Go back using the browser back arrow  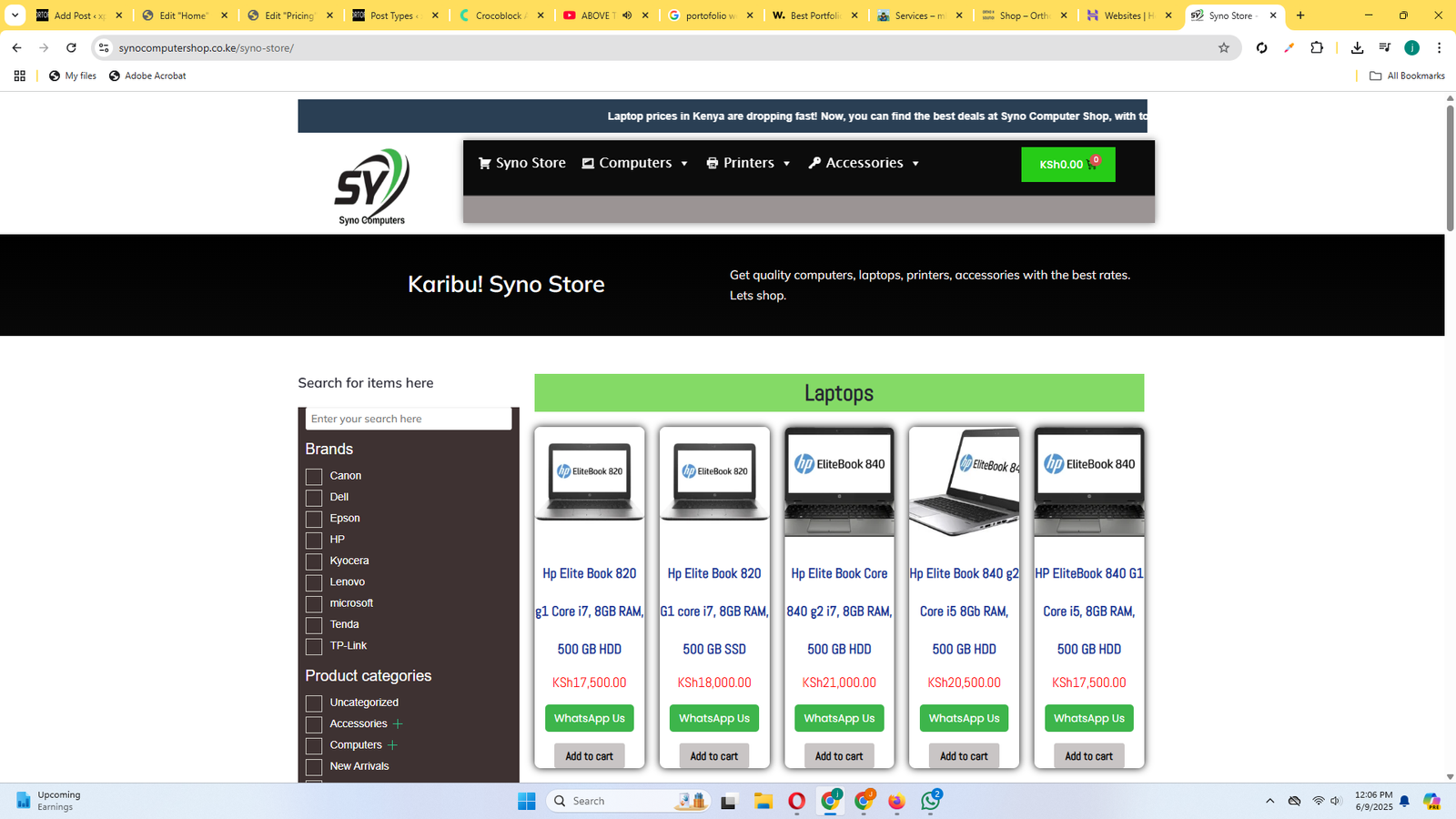(x=16, y=47)
